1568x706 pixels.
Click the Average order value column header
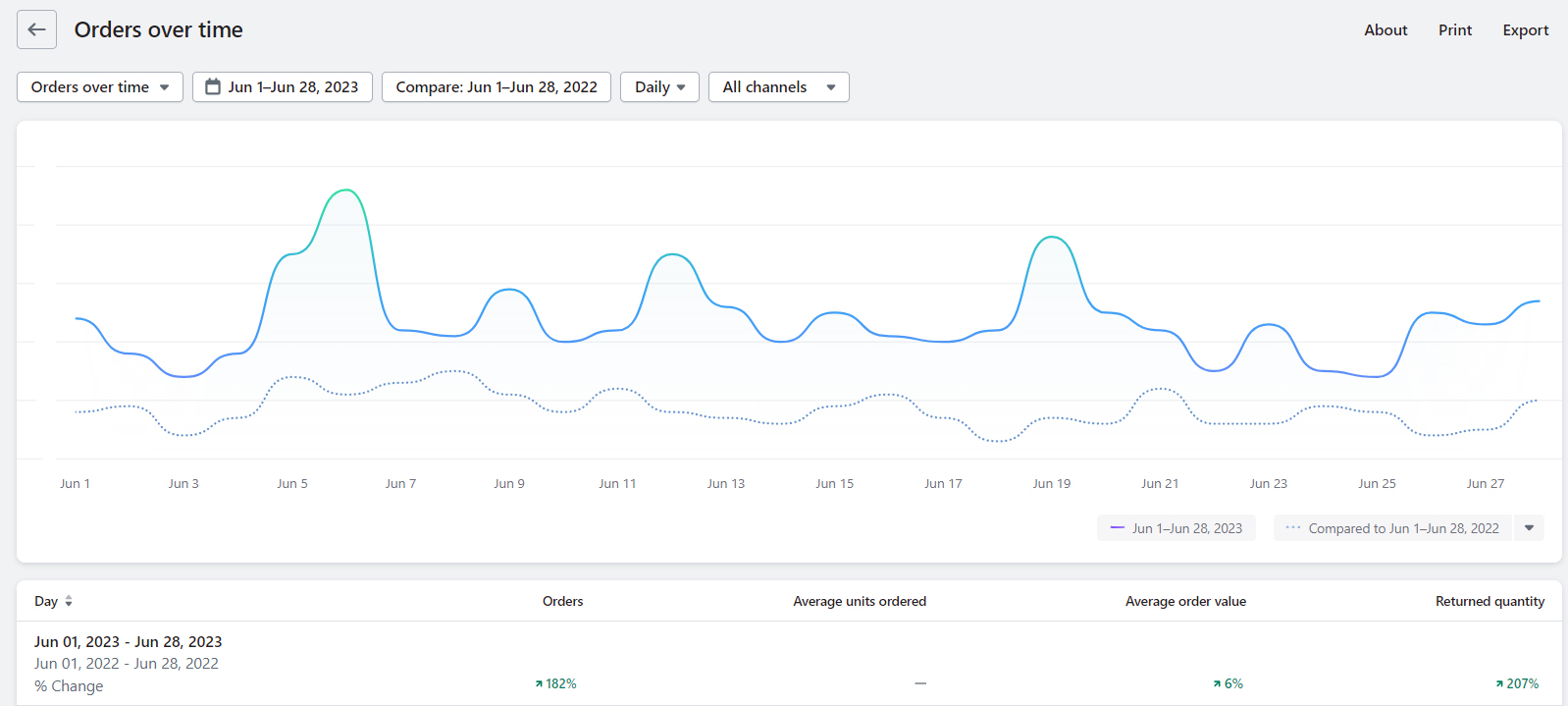[x=1185, y=601]
